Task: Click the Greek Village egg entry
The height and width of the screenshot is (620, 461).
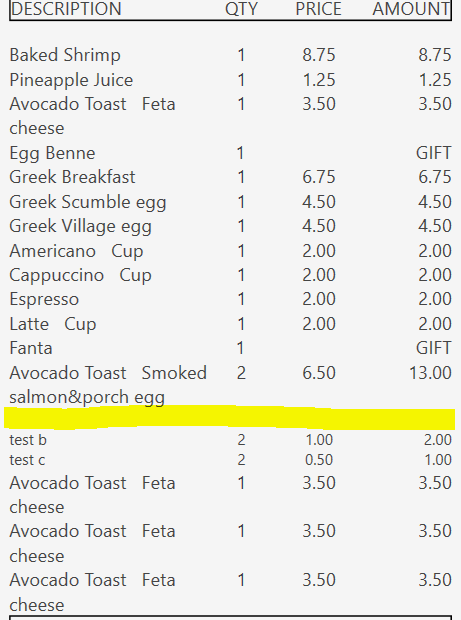Action: coord(81,227)
